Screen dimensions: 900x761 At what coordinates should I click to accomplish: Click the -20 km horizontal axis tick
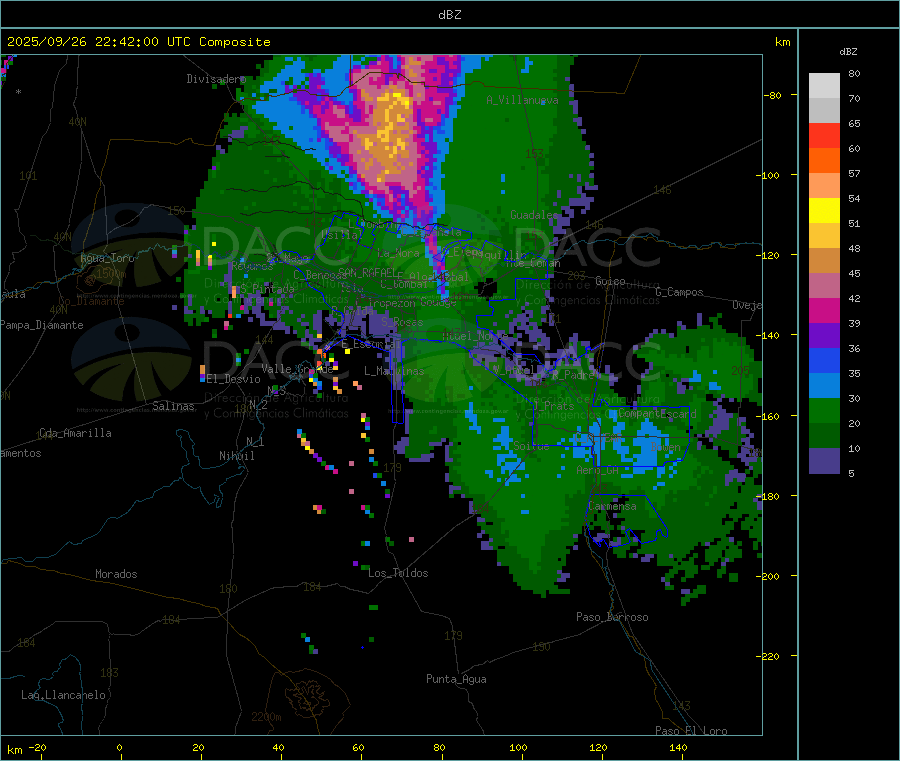[38, 747]
